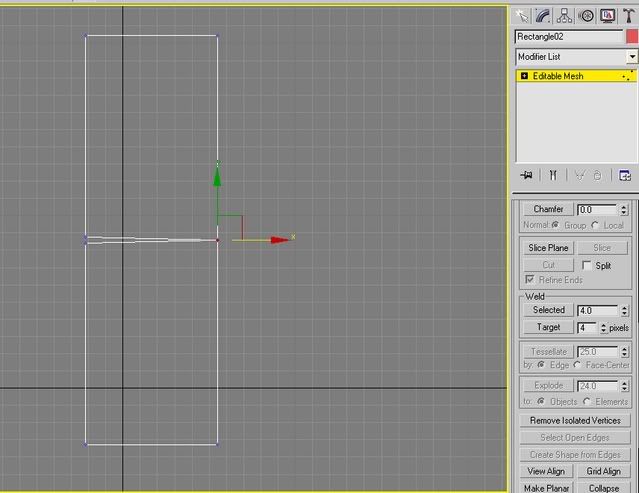Expand the Editable Mesh stack entry

coord(524,76)
